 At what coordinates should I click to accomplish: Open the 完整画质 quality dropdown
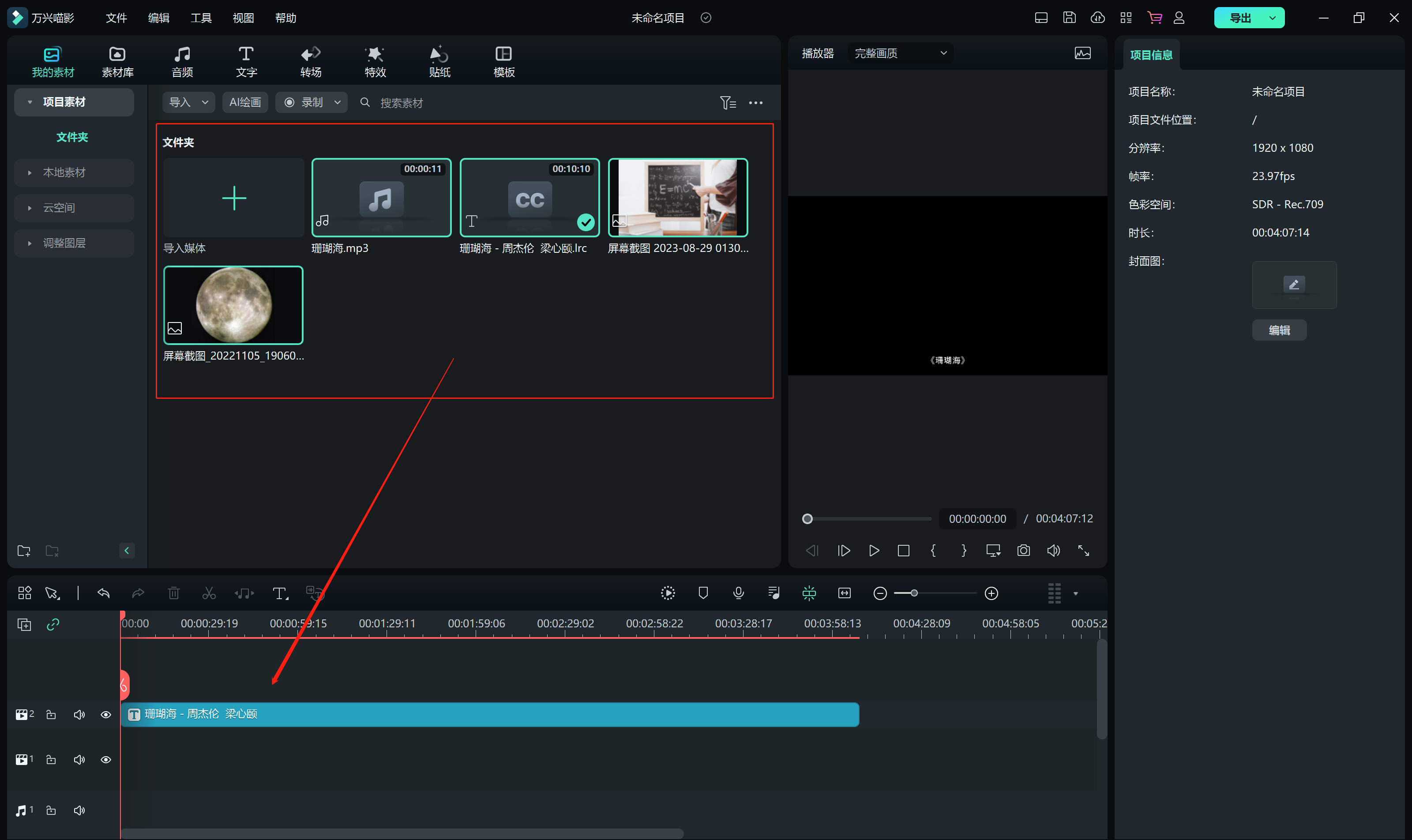[900, 53]
